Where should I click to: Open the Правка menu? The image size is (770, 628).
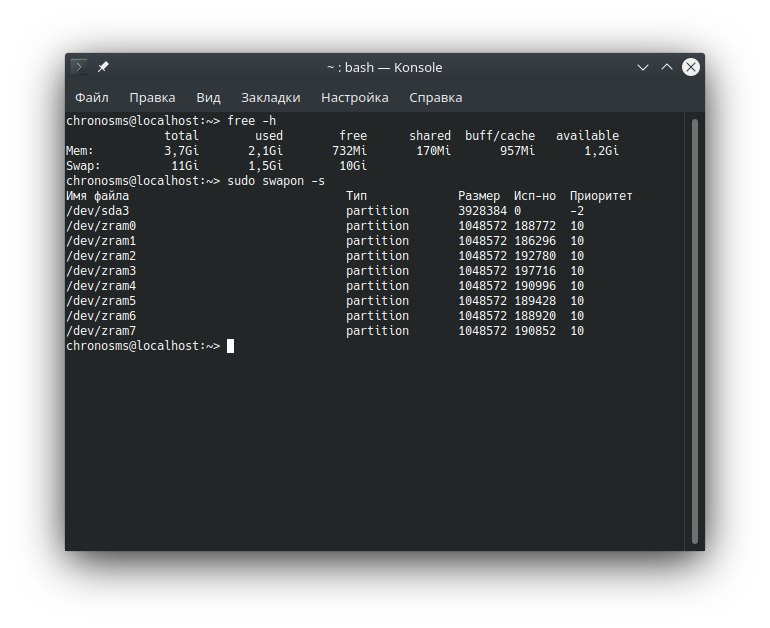coord(152,98)
